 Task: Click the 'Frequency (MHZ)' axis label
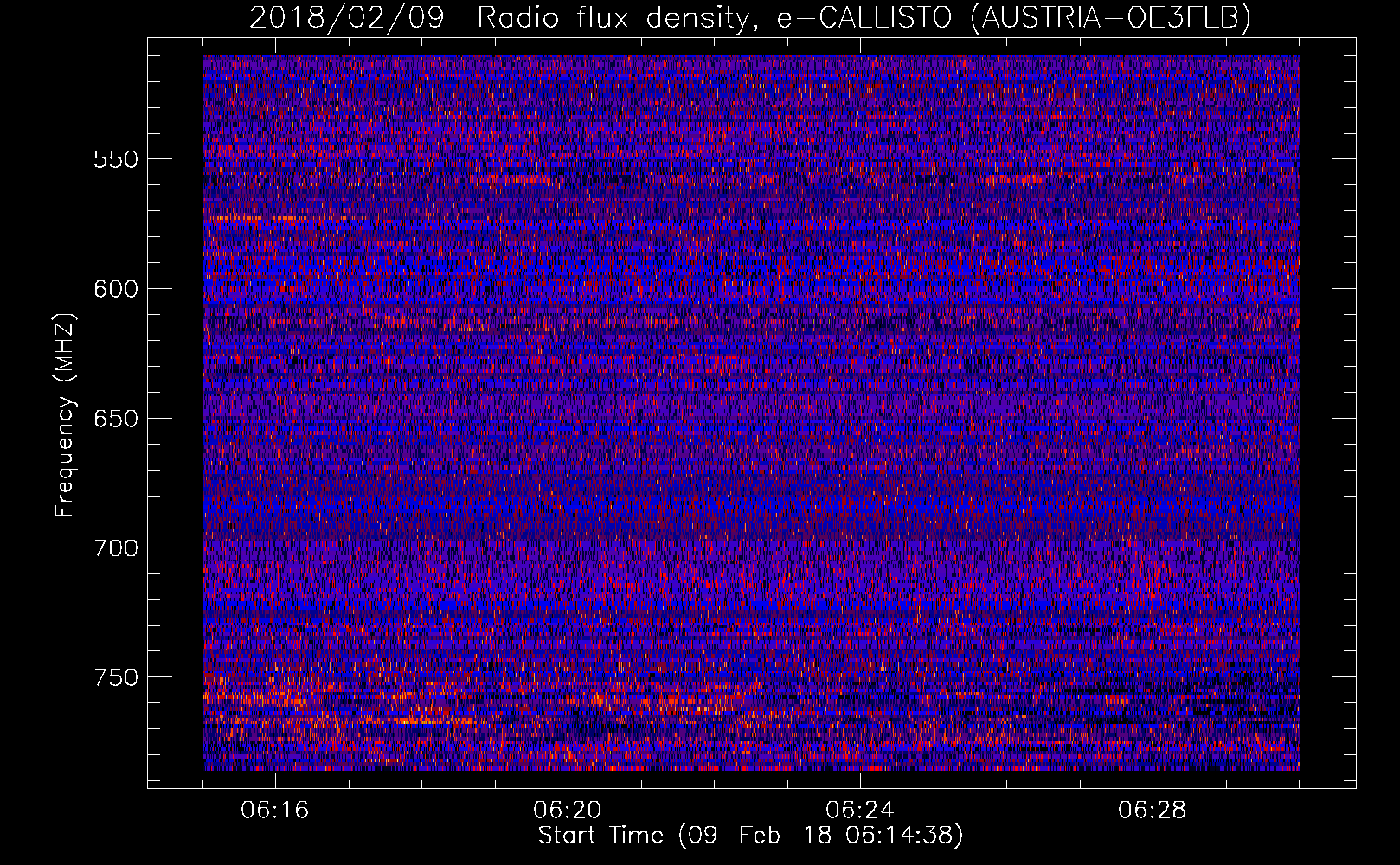(65, 415)
